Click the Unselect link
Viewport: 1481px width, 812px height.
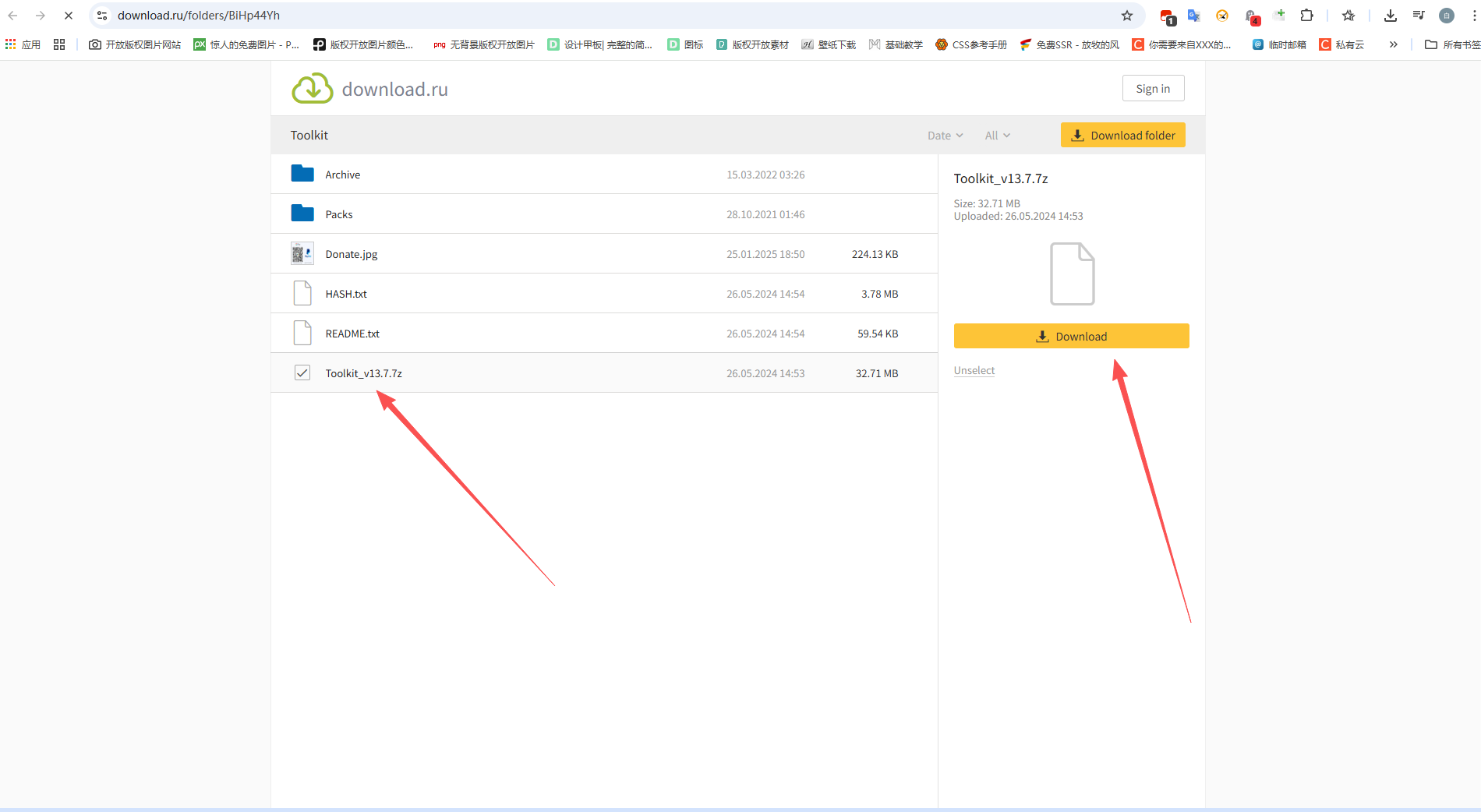(x=974, y=370)
